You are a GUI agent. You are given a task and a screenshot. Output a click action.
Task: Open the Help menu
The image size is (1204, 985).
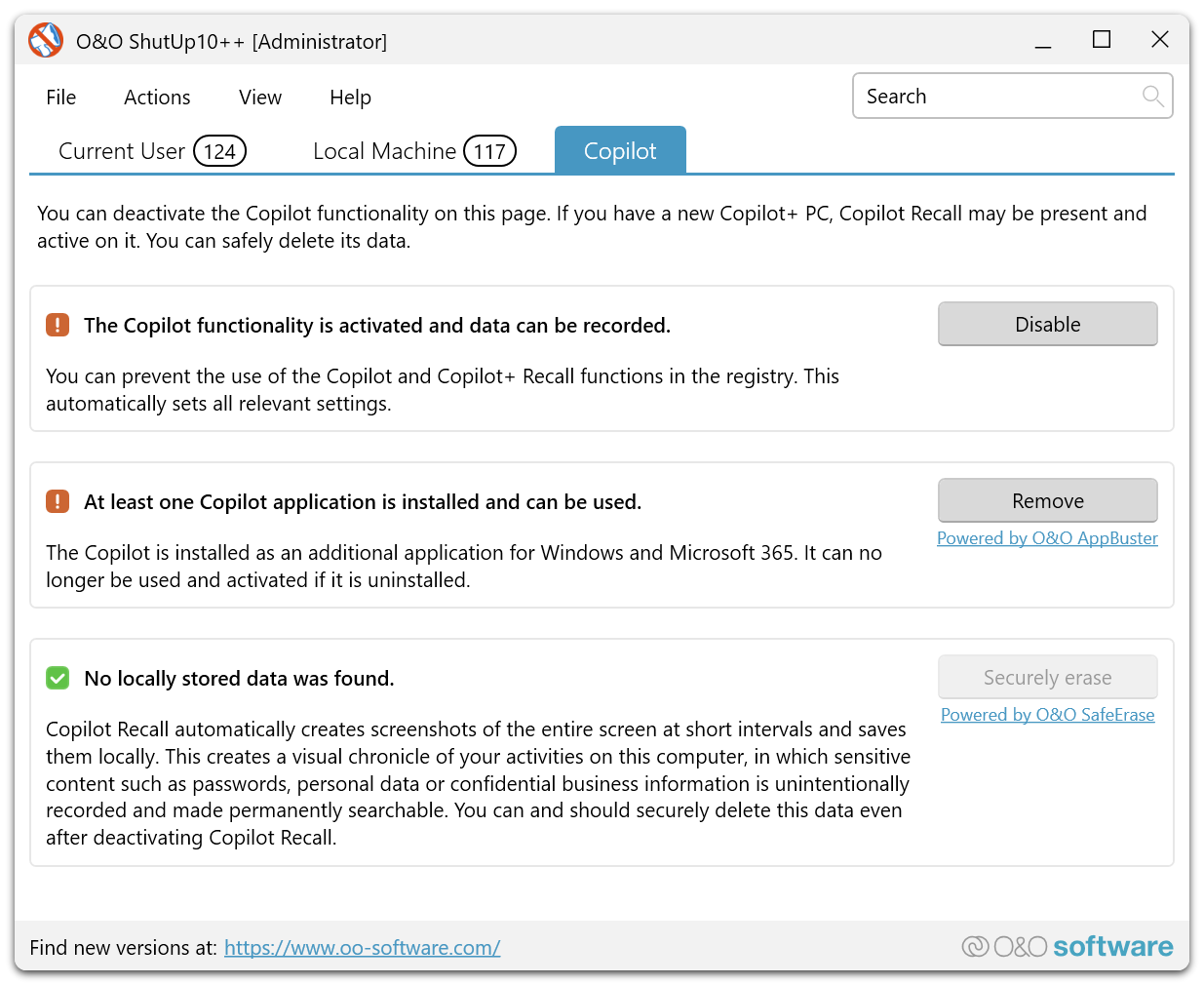(350, 98)
